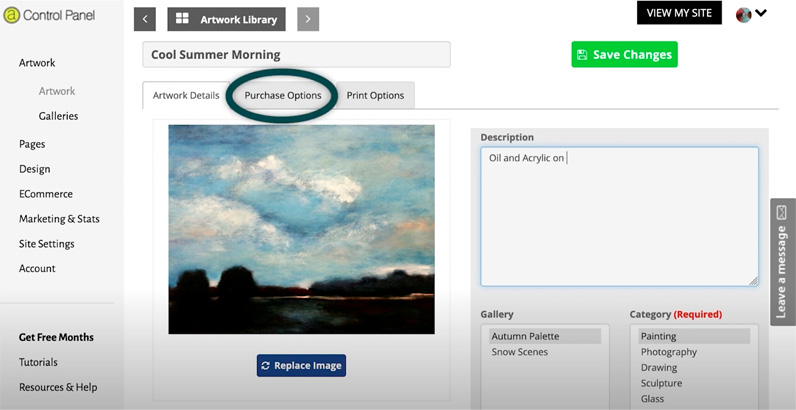Click the Save Changes button
Image resolution: width=796 pixels, height=410 pixels.
tap(624, 55)
